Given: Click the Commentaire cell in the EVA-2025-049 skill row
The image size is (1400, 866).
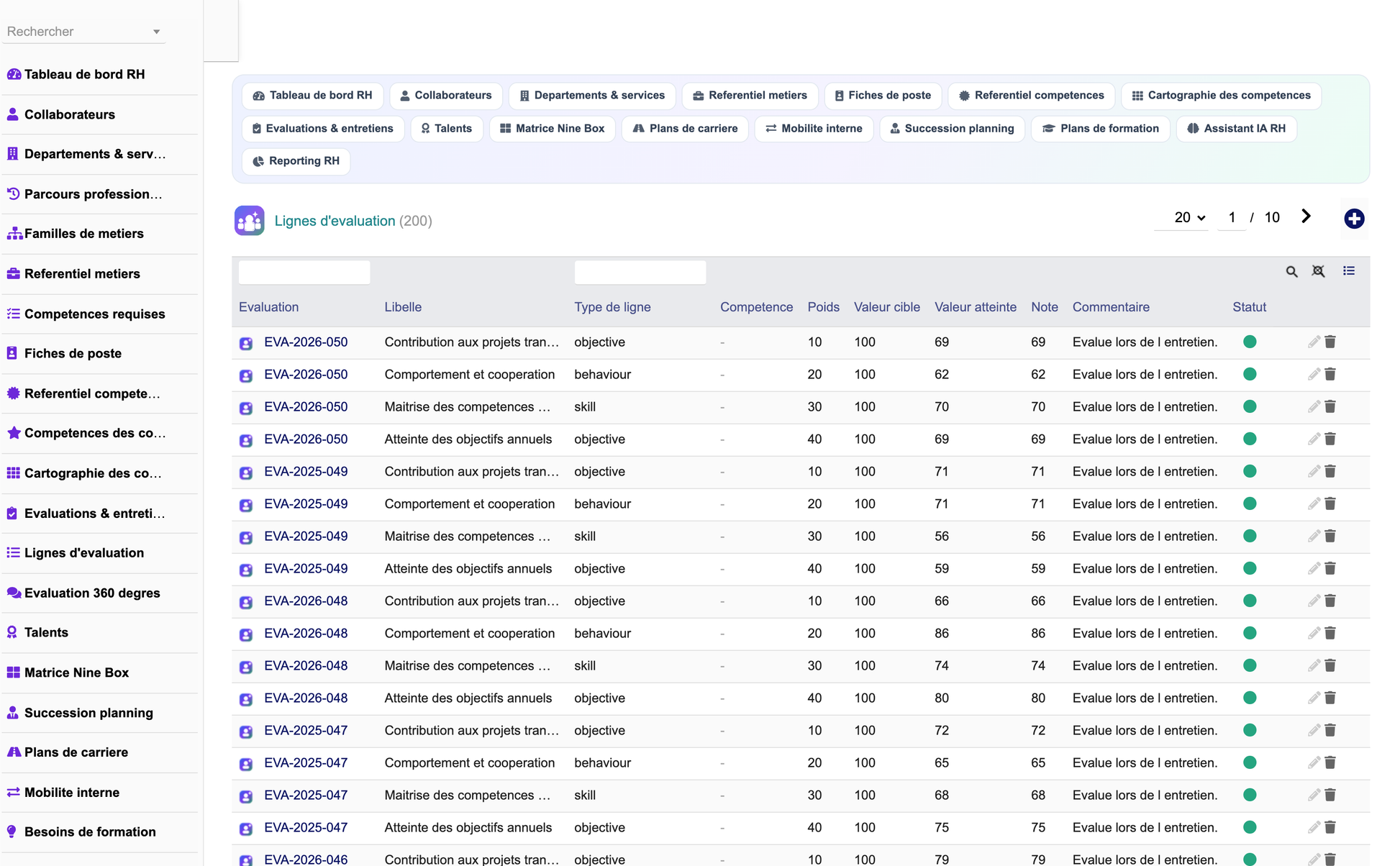Looking at the screenshot, I should click(x=1145, y=536).
